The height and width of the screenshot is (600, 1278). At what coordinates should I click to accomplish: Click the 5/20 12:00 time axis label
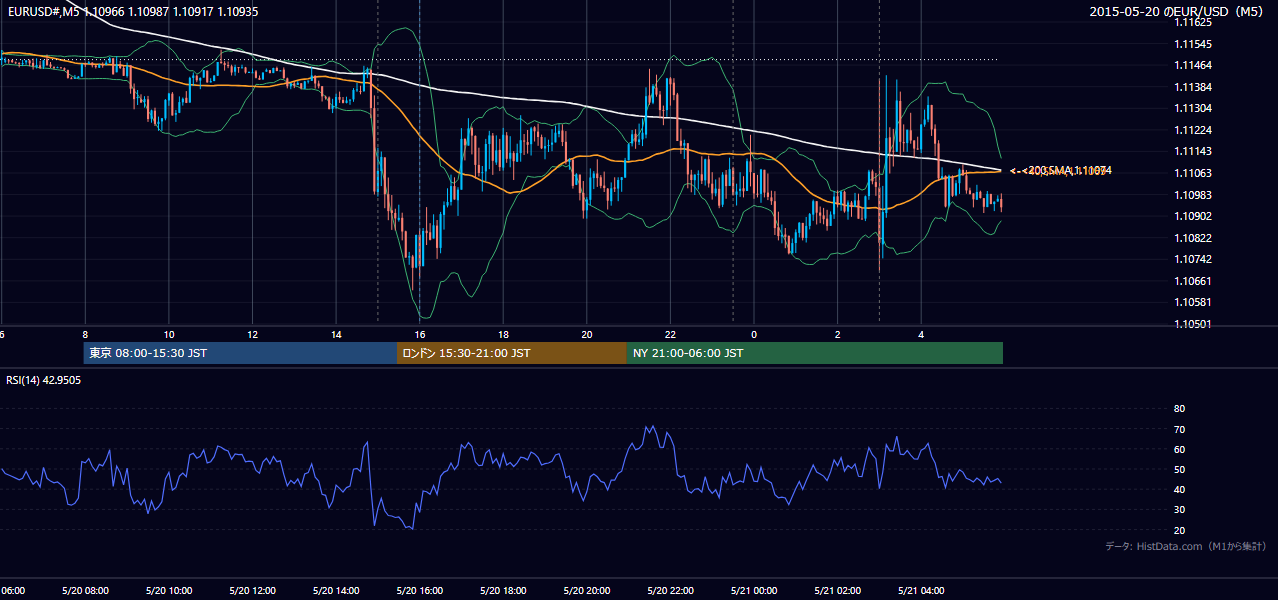coord(252,590)
